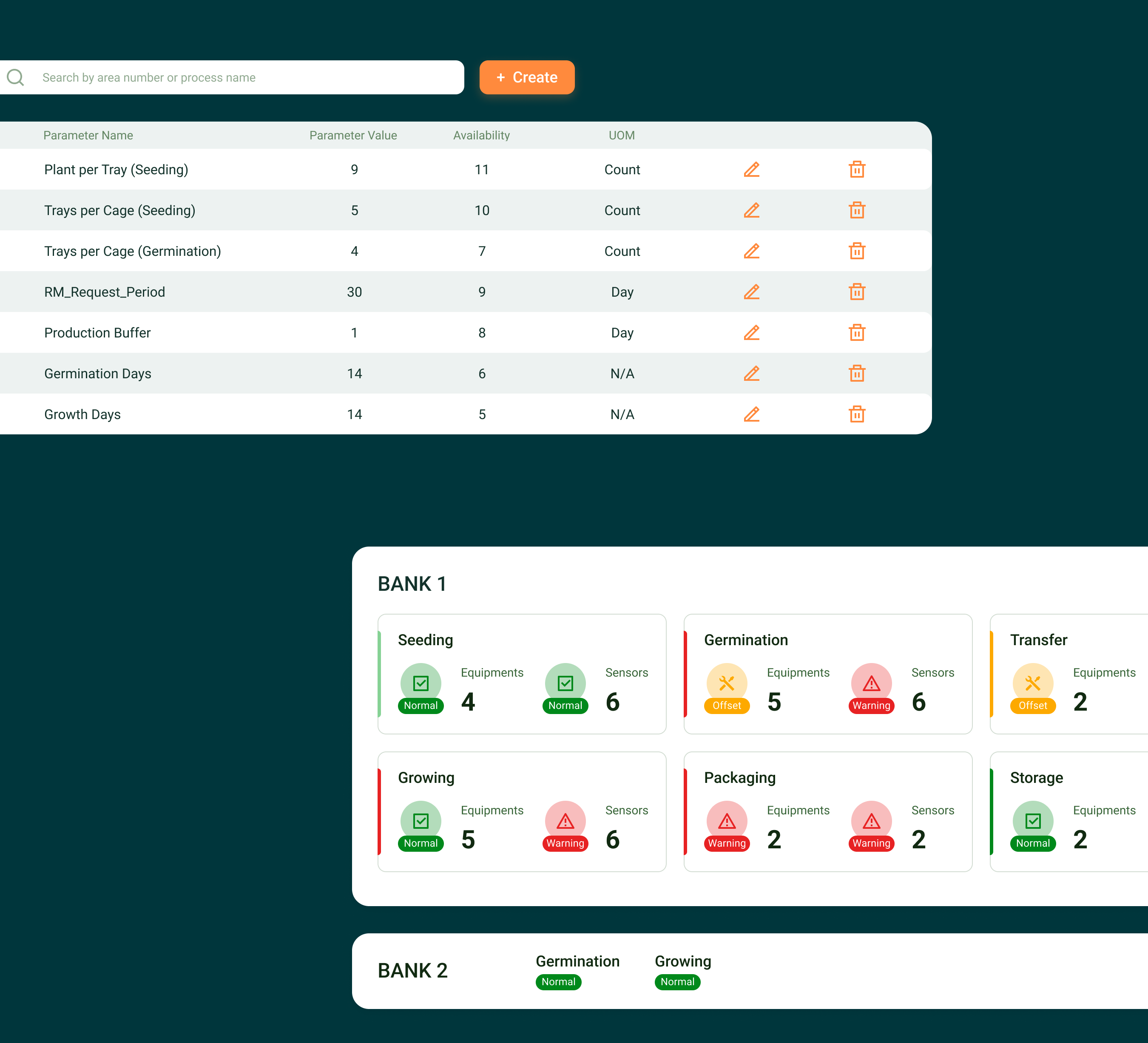Click the Parameter Name column header
1148x1043 pixels.
88,136
